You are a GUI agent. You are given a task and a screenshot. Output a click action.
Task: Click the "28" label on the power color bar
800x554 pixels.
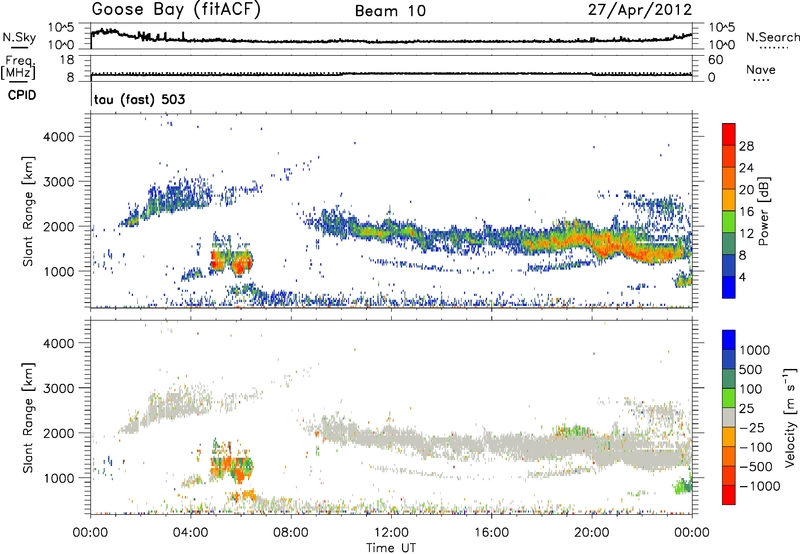point(746,146)
